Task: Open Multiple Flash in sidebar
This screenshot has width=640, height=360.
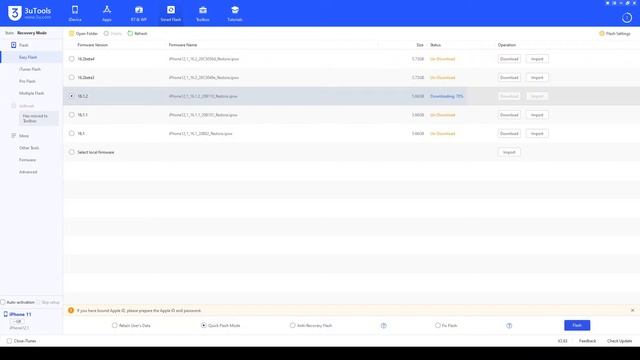Action: click(x=31, y=93)
